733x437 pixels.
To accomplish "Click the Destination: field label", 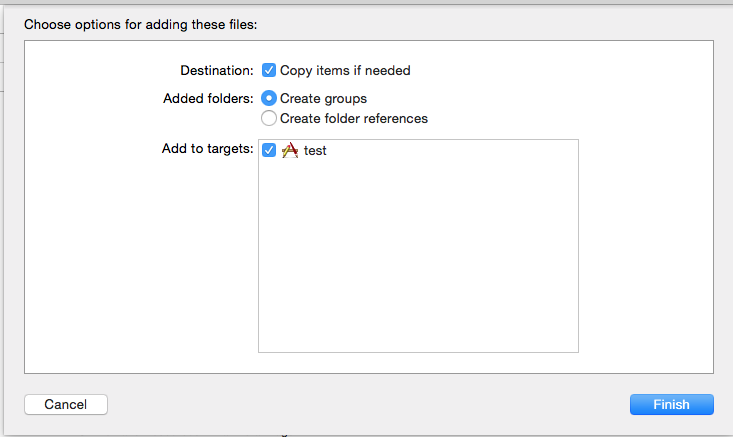I will pos(217,71).
